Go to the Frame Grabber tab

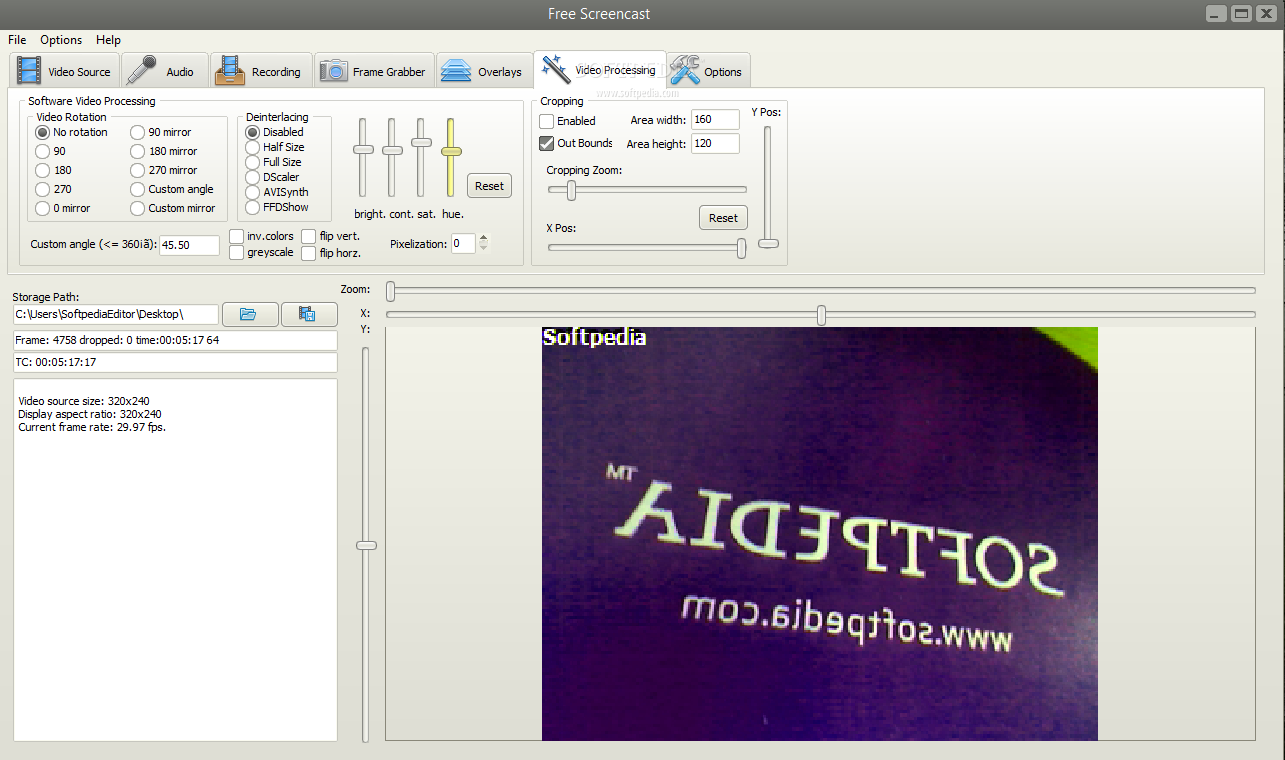375,71
